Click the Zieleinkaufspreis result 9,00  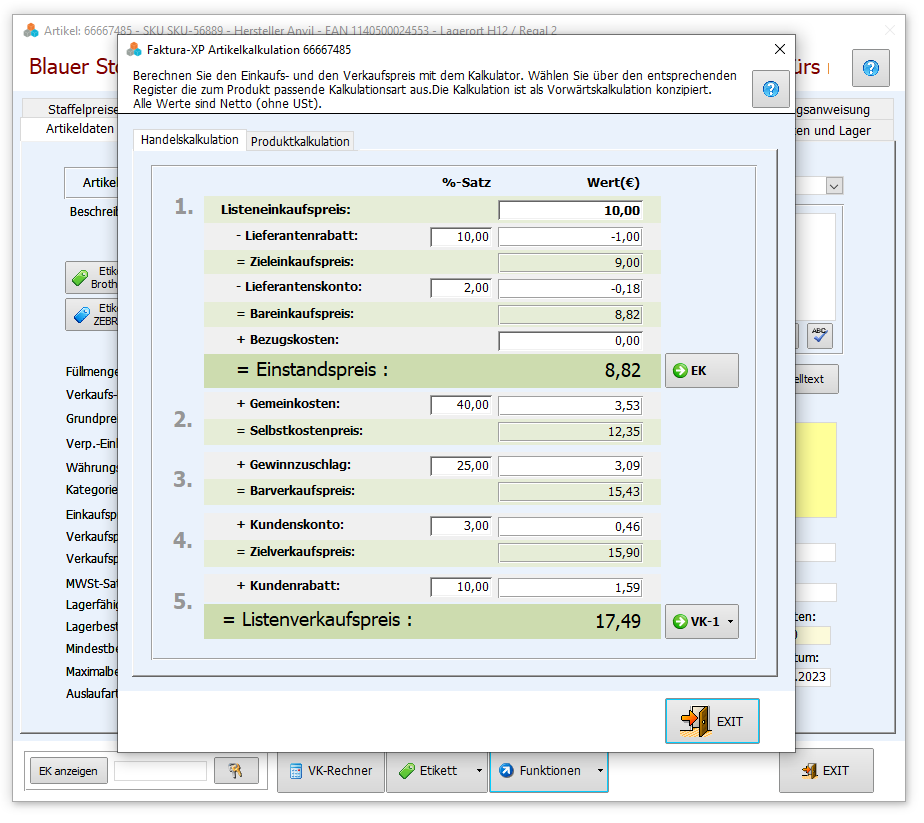tap(570, 263)
